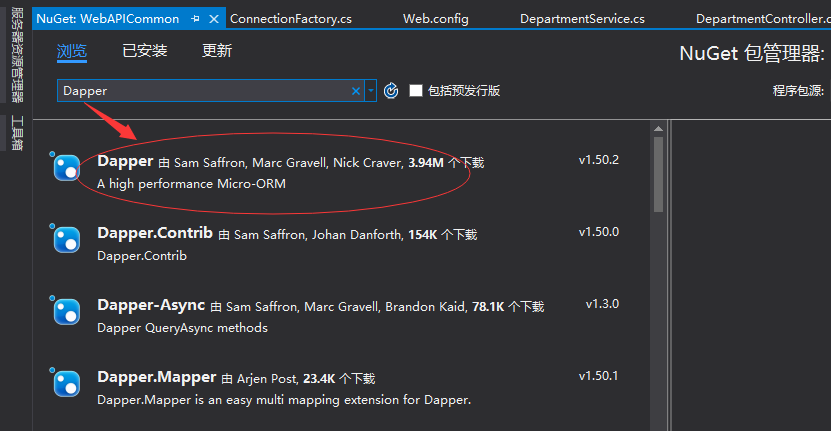Click the Dapper.Mapper multi mapping description

point(284,400)
